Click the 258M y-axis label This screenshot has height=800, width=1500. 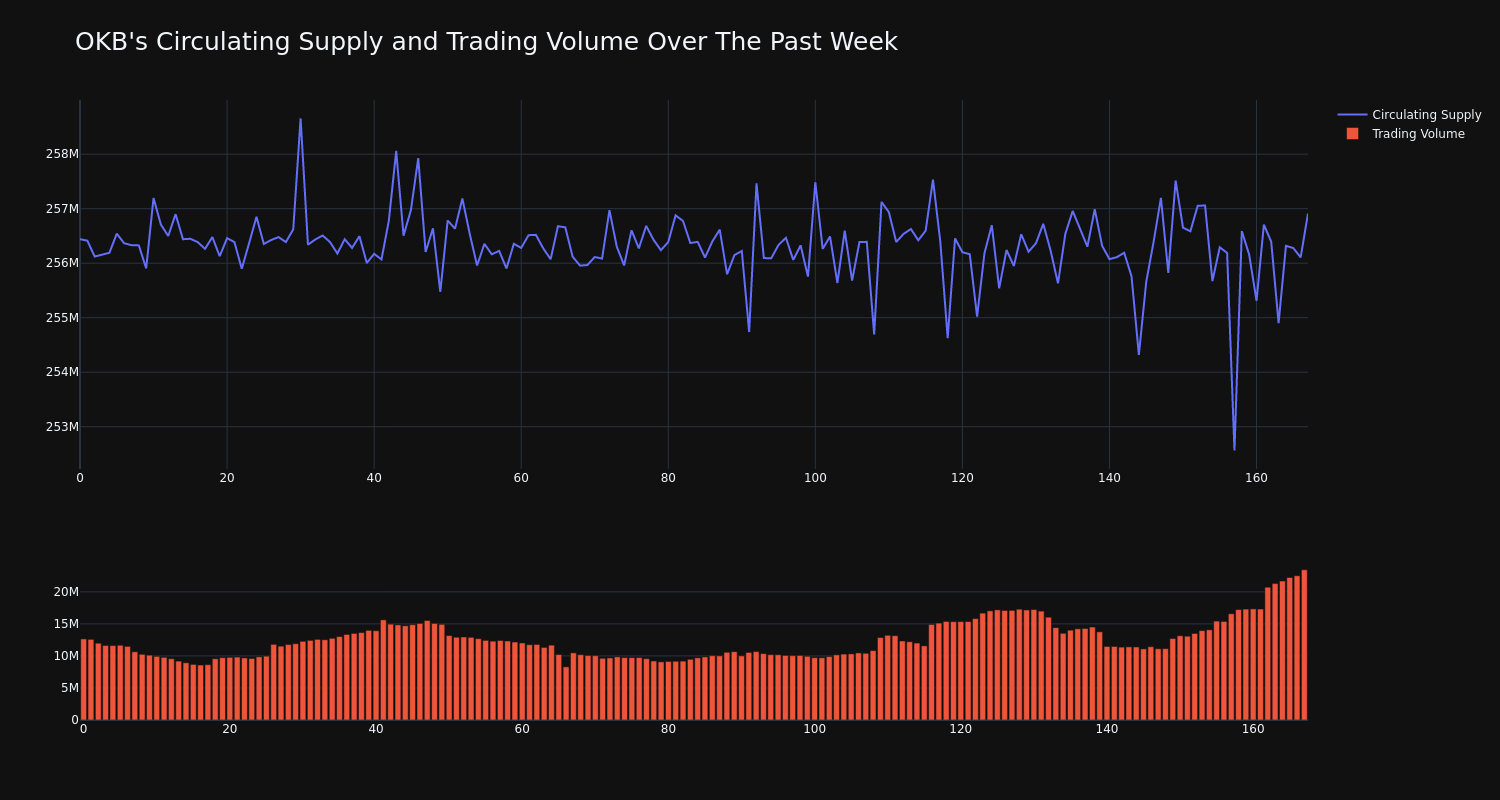[62, 154]
